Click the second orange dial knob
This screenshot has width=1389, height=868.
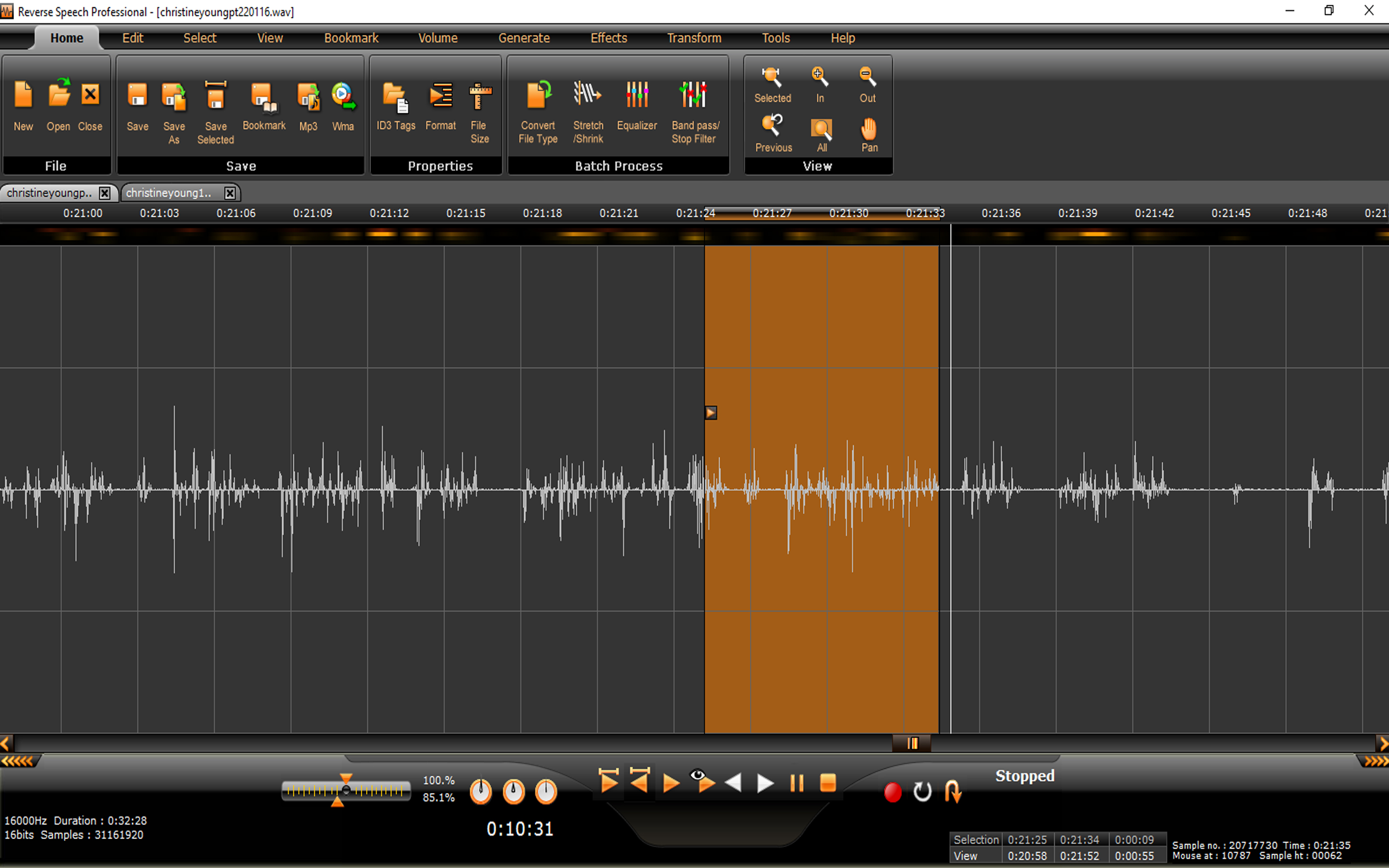(513, 792)
